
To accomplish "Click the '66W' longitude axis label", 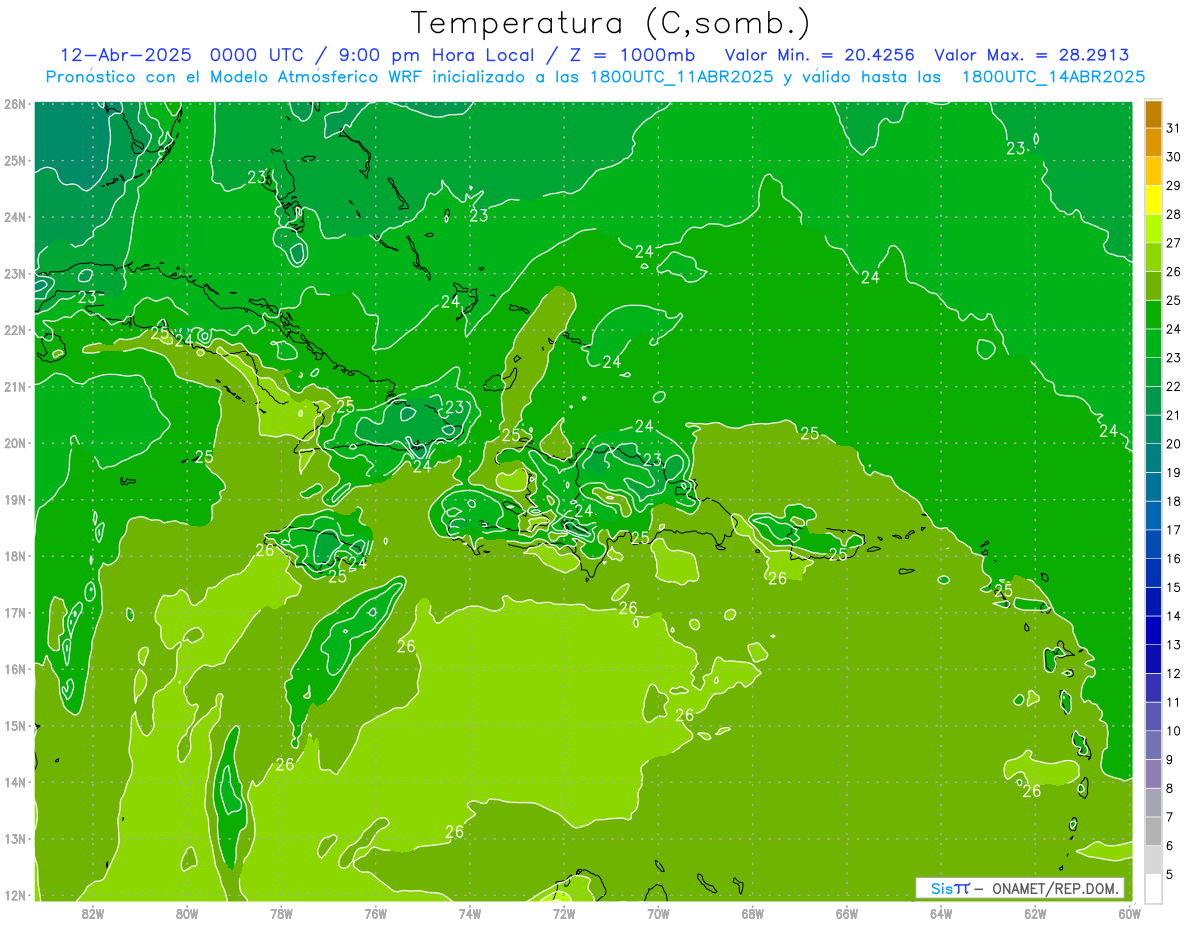I will coord(846,913).
